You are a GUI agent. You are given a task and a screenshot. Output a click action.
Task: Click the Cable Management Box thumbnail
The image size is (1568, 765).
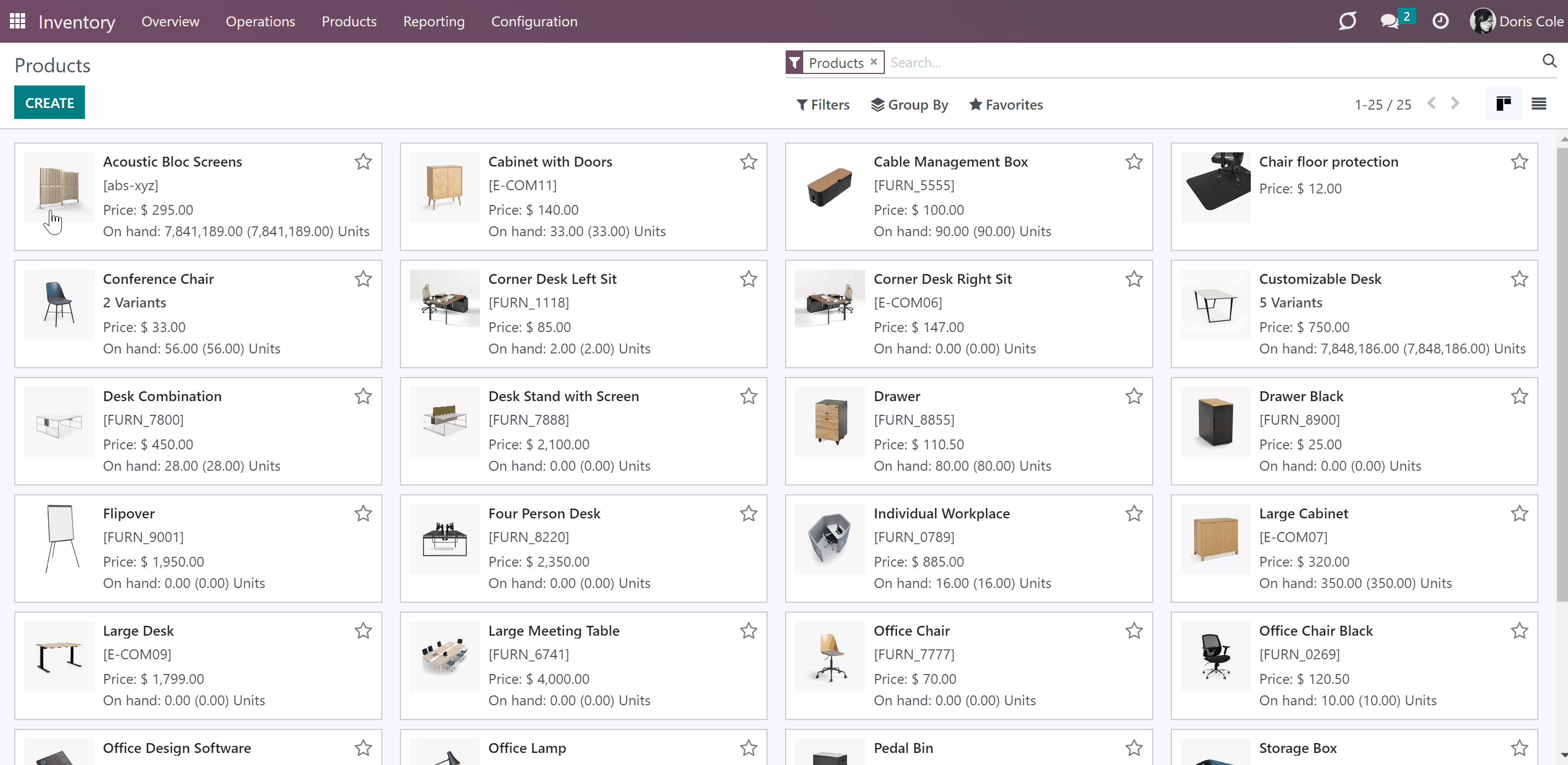coord(829,187)
